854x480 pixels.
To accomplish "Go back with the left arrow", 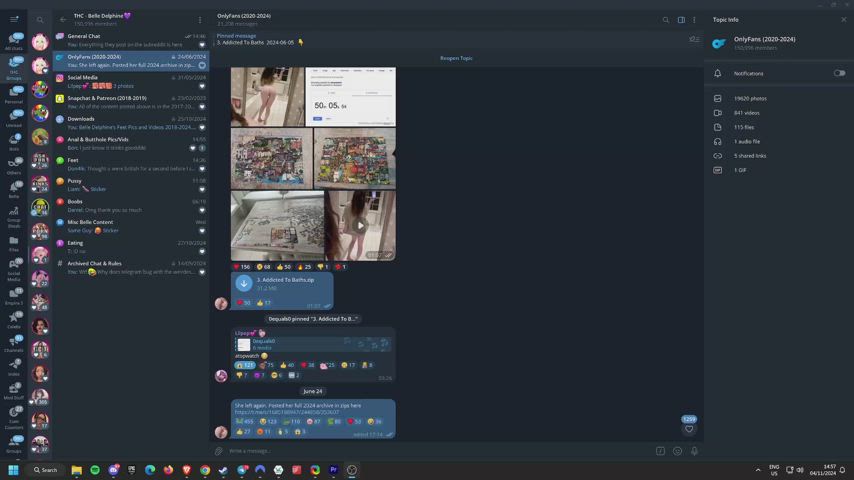I will coord(63,20).
